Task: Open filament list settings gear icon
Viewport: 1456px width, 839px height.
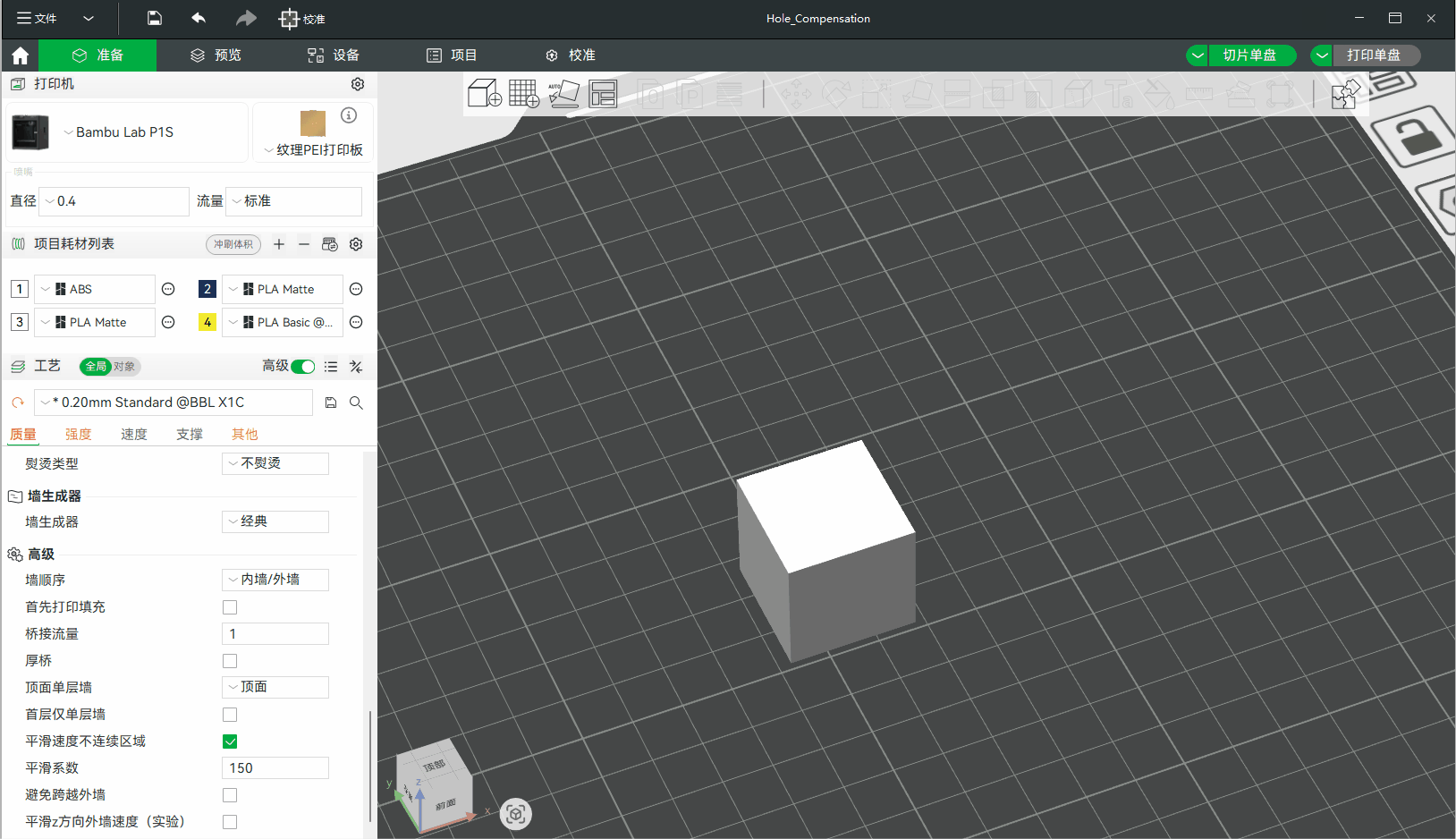Action: pyautogui.click(x=356, y=244)
